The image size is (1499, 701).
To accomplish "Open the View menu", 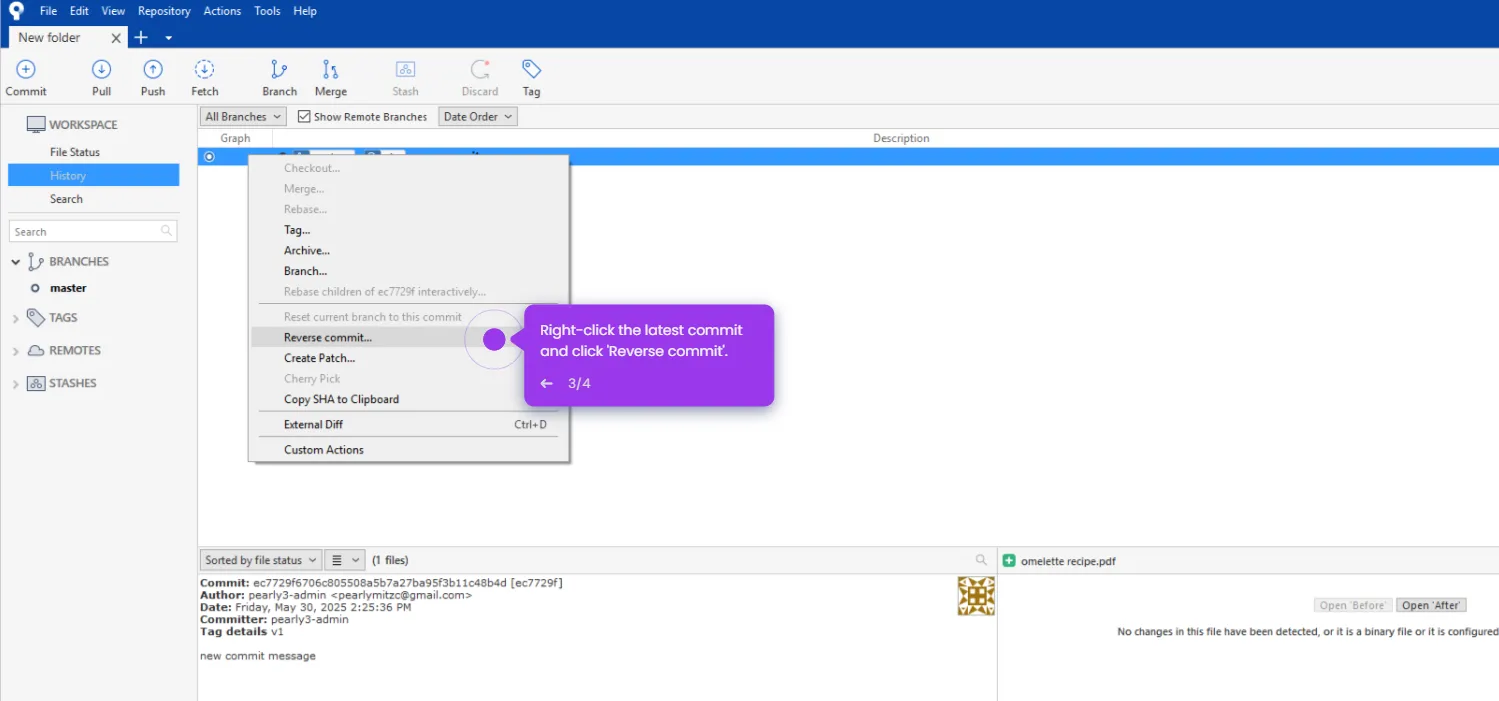I will pos(113,11).
